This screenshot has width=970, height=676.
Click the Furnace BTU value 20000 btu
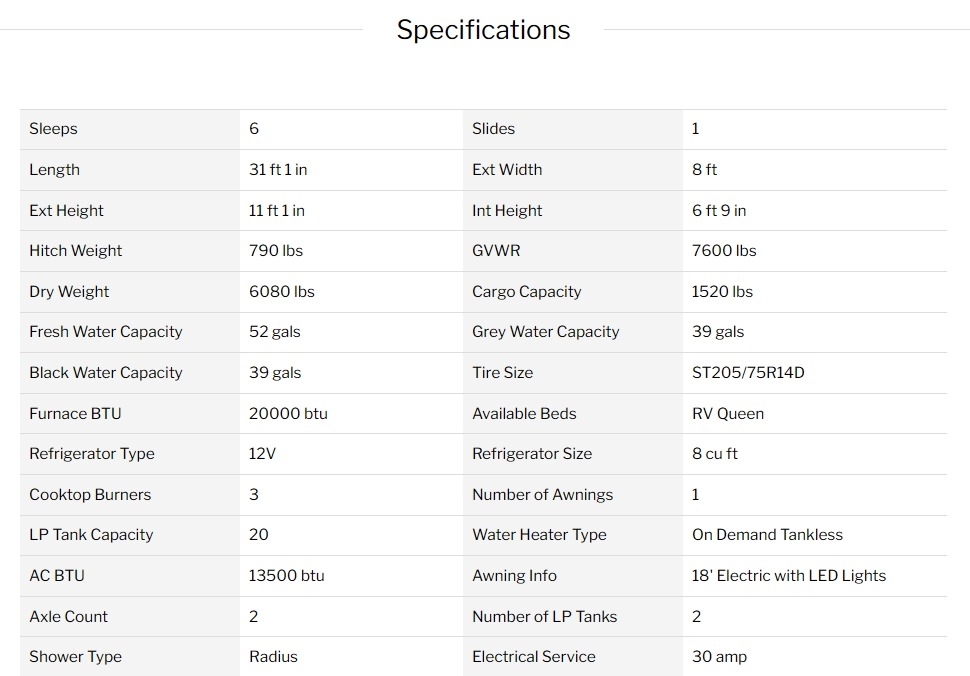[288, 414]
